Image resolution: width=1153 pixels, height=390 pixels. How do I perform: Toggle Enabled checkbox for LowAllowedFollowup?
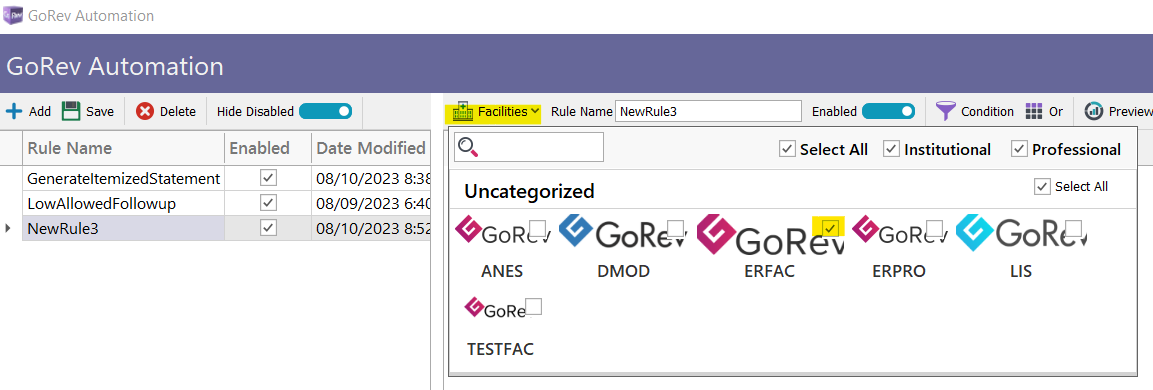point(268,203)
